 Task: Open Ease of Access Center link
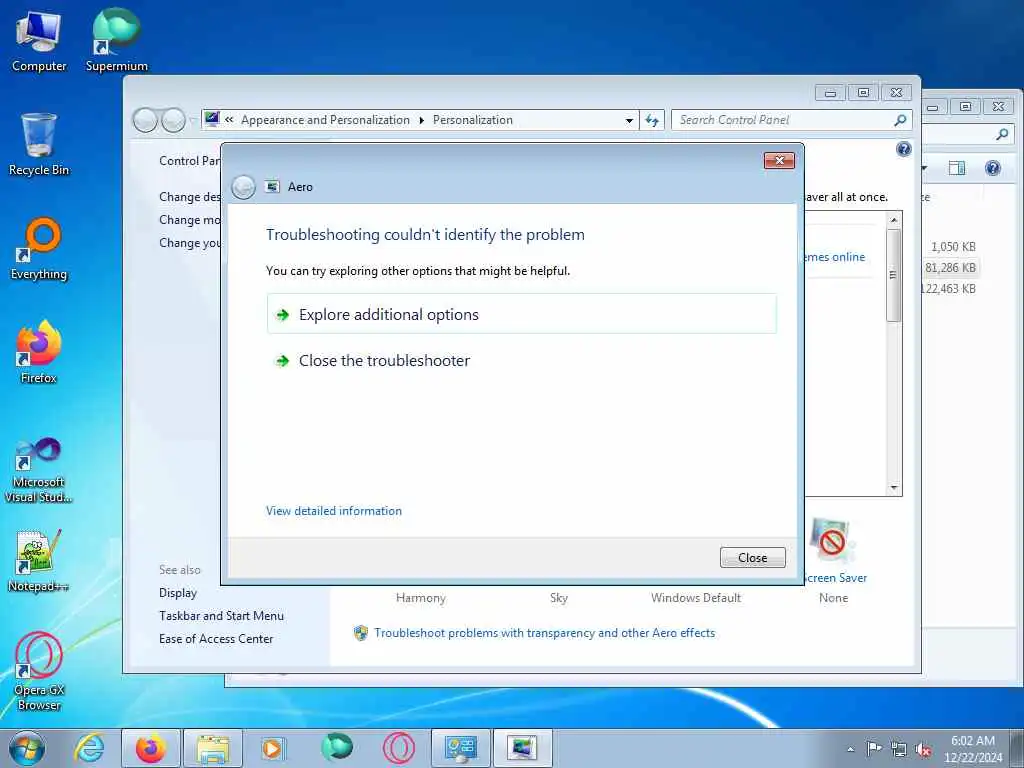[216, 639]
